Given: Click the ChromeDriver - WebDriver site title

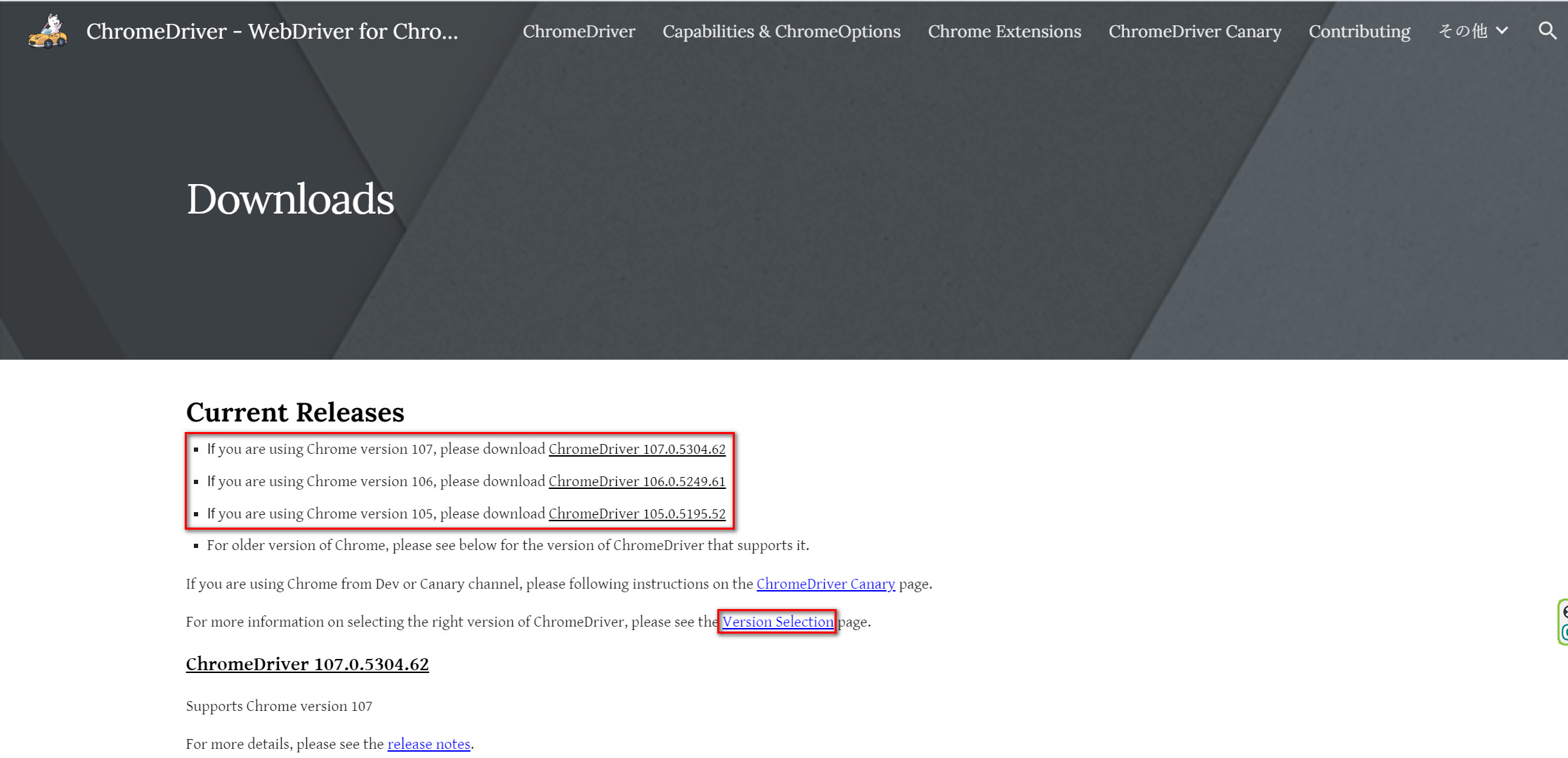Looking at the screenshot, I should [272, 31].
